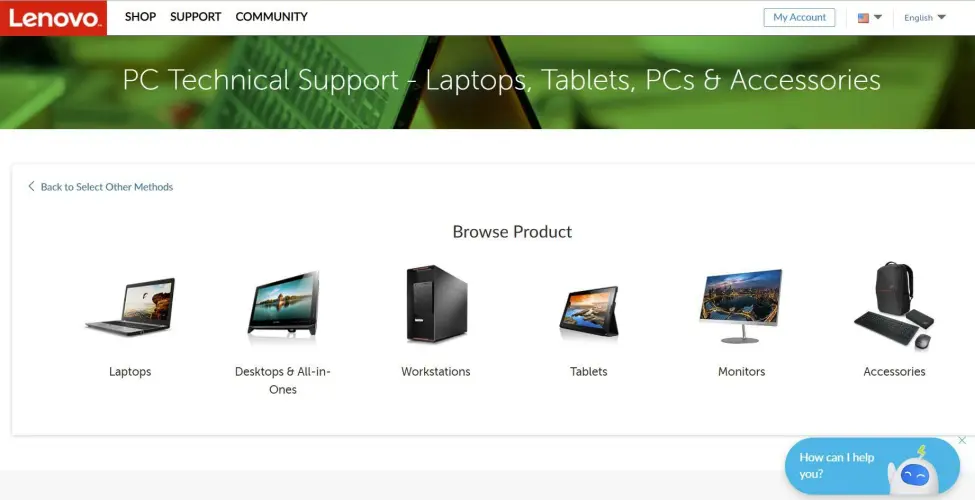The image size is (975, 500).
Task: Choose the Desktops & All-in-Ones image
Action: [283, 307]
